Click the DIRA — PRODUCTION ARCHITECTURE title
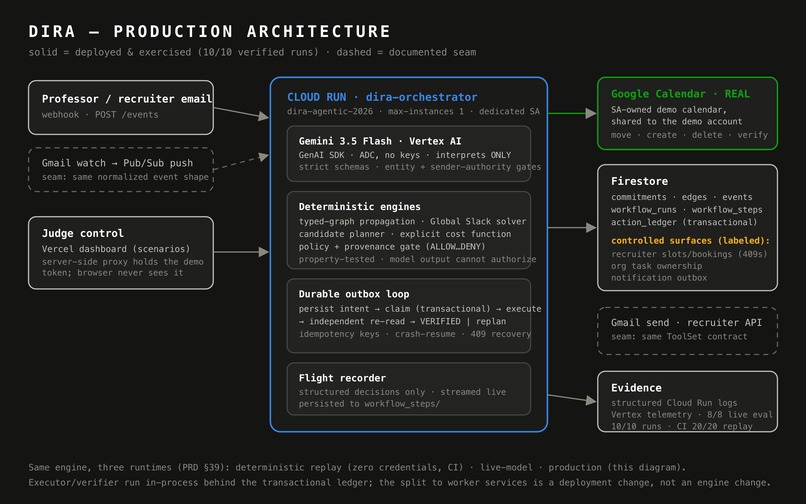Viewport: 806px width, 504px height. [209, 31]
